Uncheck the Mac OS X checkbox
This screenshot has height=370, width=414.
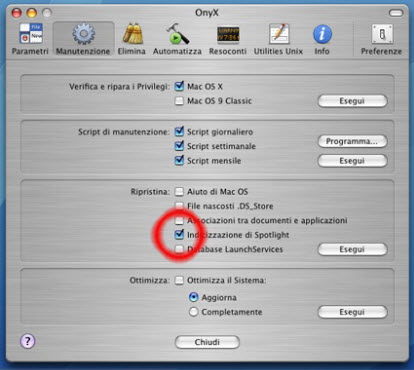[179, 86]
